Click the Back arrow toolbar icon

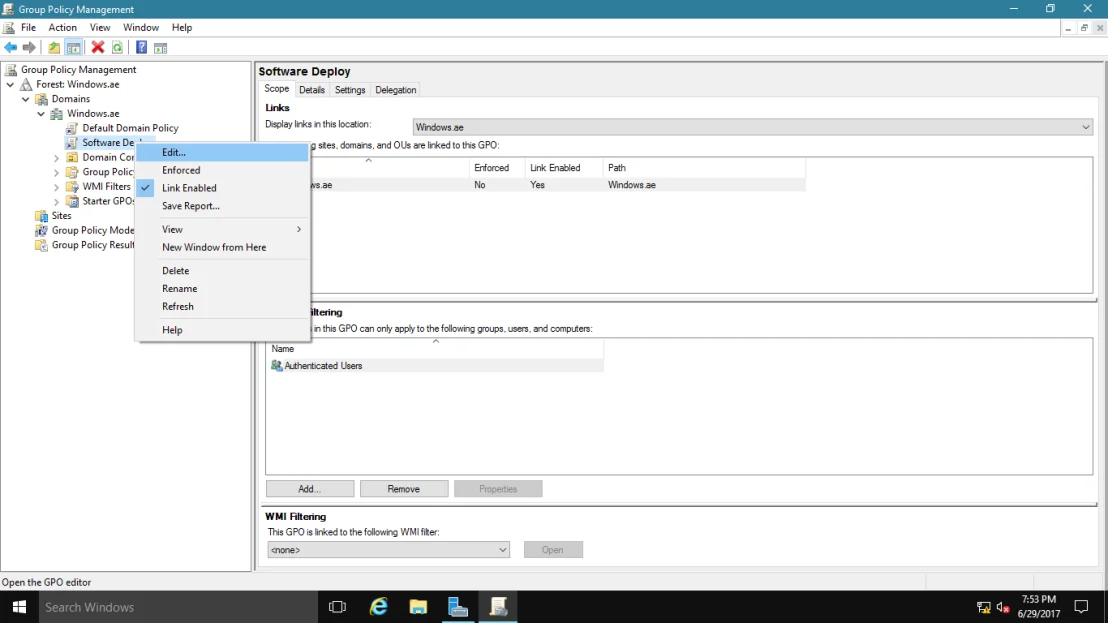tap(11, 47)
